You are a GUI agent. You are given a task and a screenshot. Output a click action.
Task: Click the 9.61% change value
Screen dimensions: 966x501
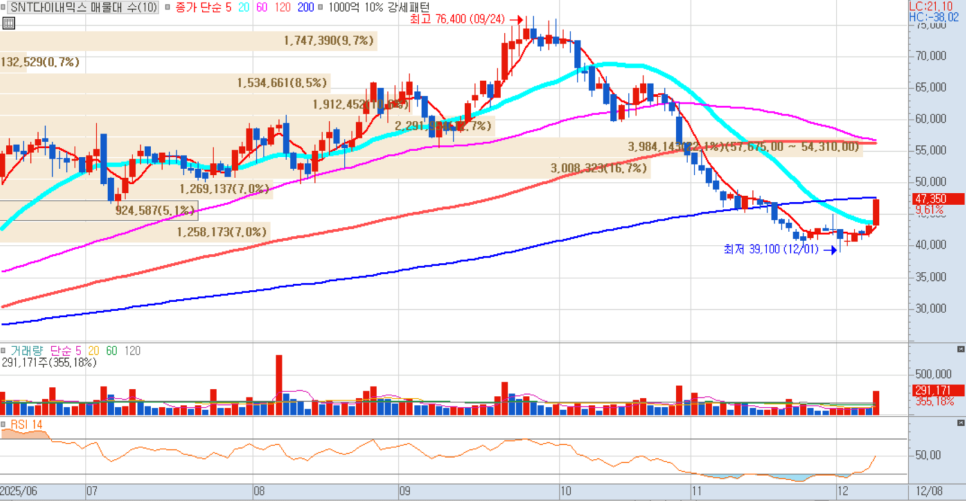click(930, 211)
